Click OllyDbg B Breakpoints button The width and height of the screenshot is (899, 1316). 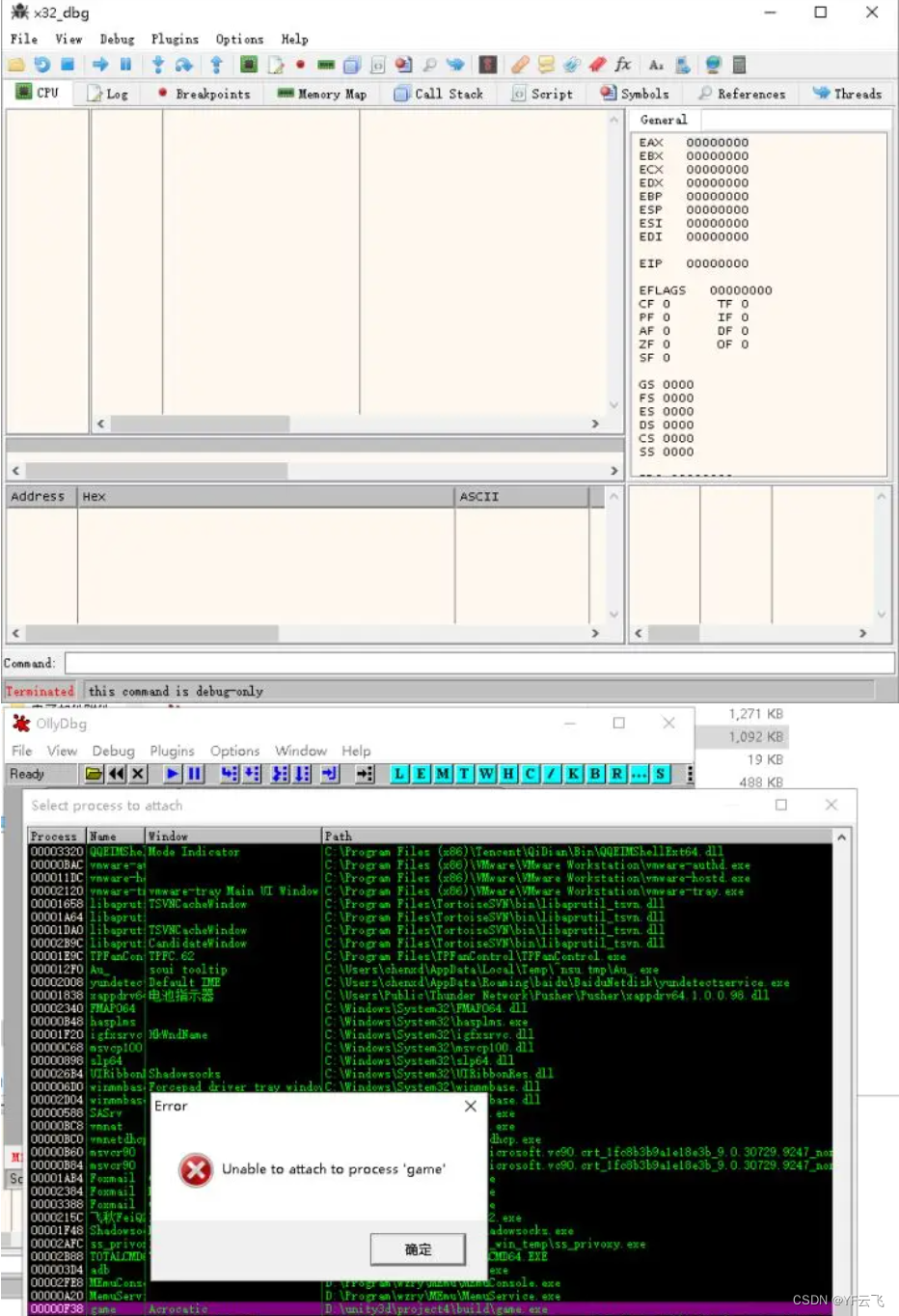[595, 774]
